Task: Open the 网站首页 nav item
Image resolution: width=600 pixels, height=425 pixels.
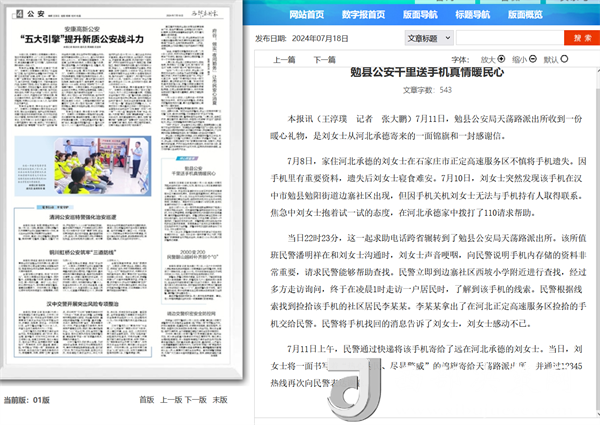Action: coord(306,14)
